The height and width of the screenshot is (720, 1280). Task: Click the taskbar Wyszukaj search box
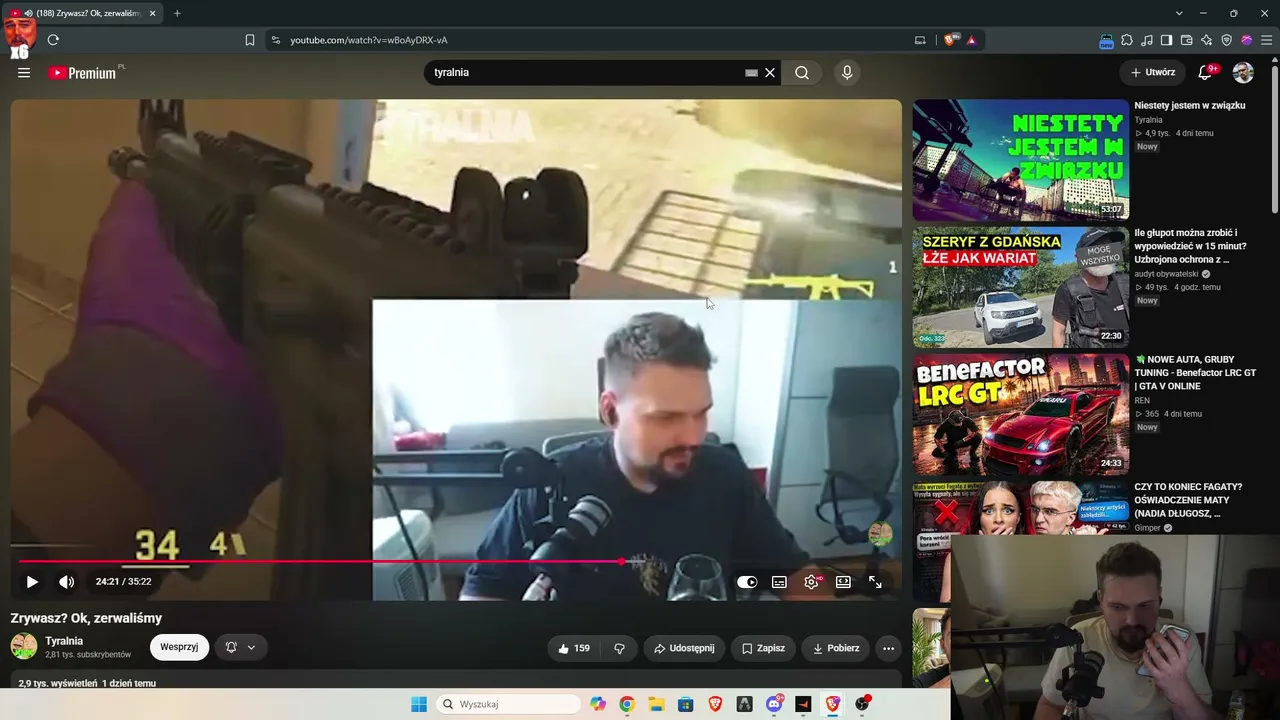pos(510,704)
